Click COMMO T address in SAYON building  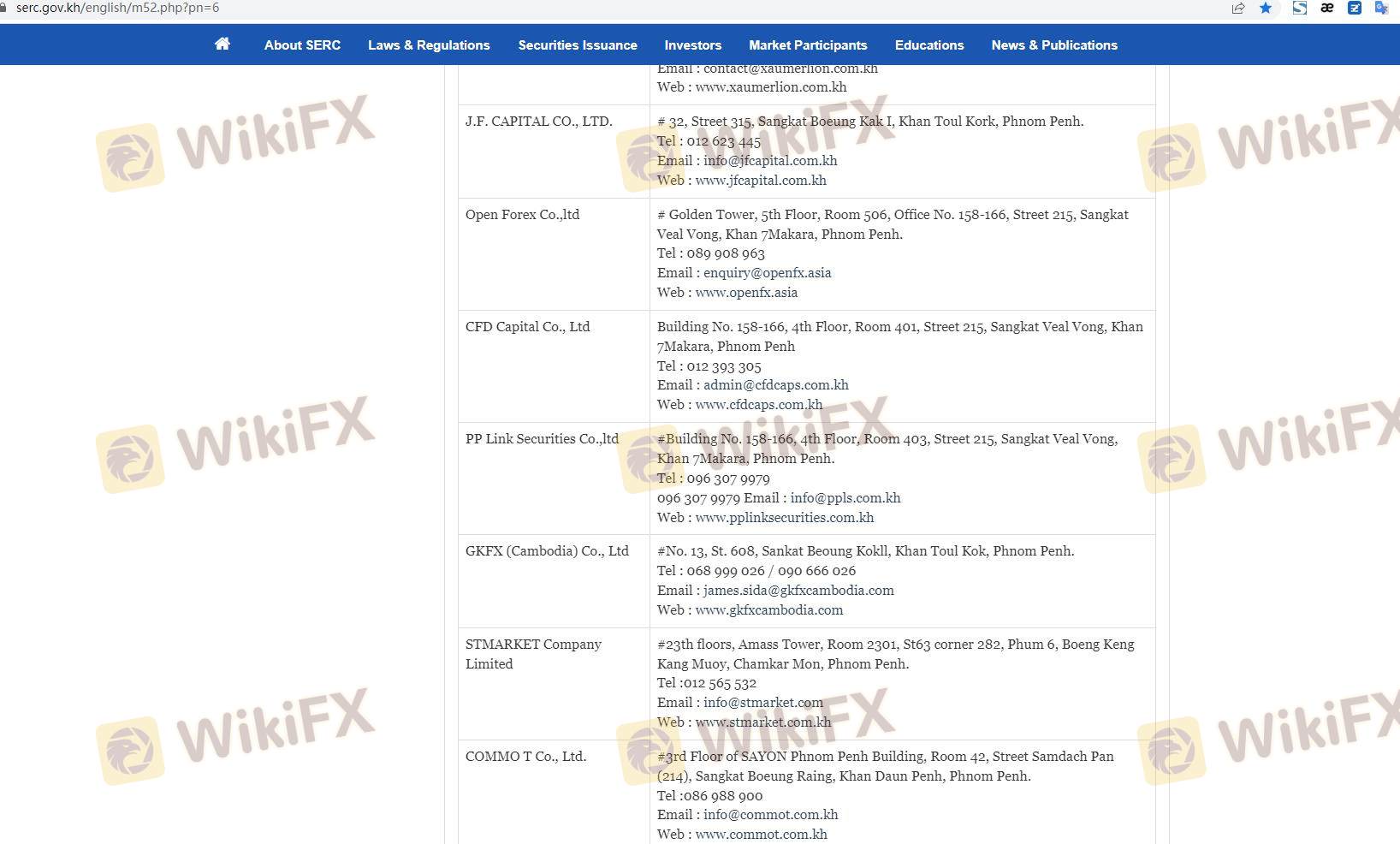[886, 766]
